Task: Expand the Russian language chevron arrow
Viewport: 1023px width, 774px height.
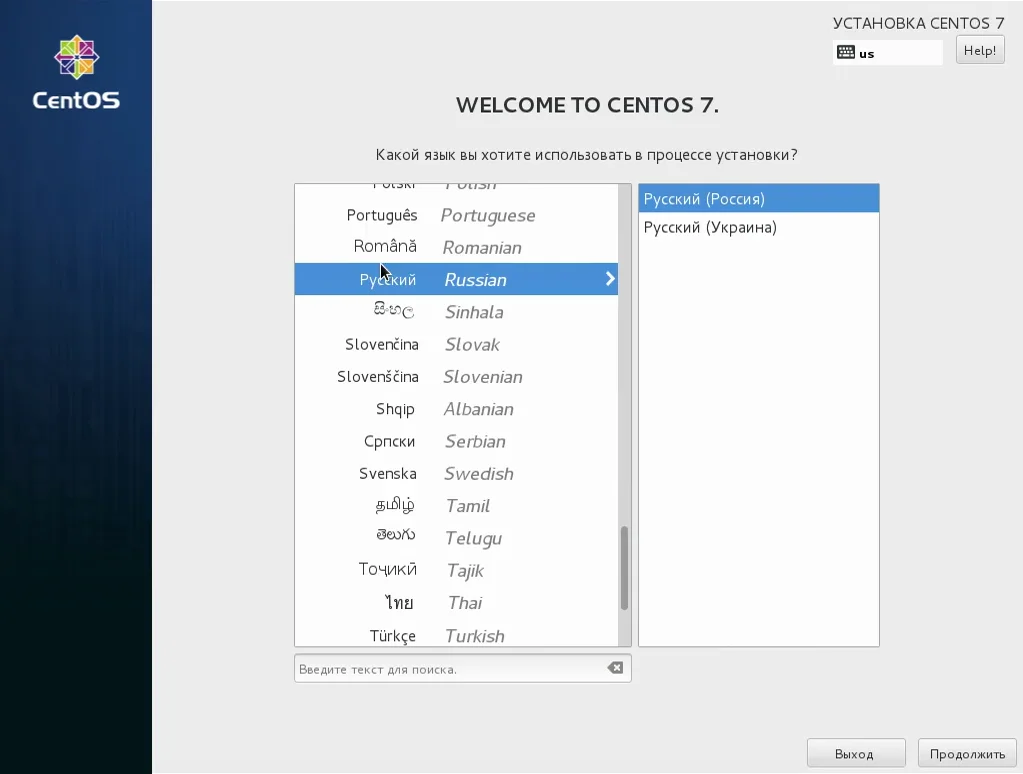Action: 610,279
